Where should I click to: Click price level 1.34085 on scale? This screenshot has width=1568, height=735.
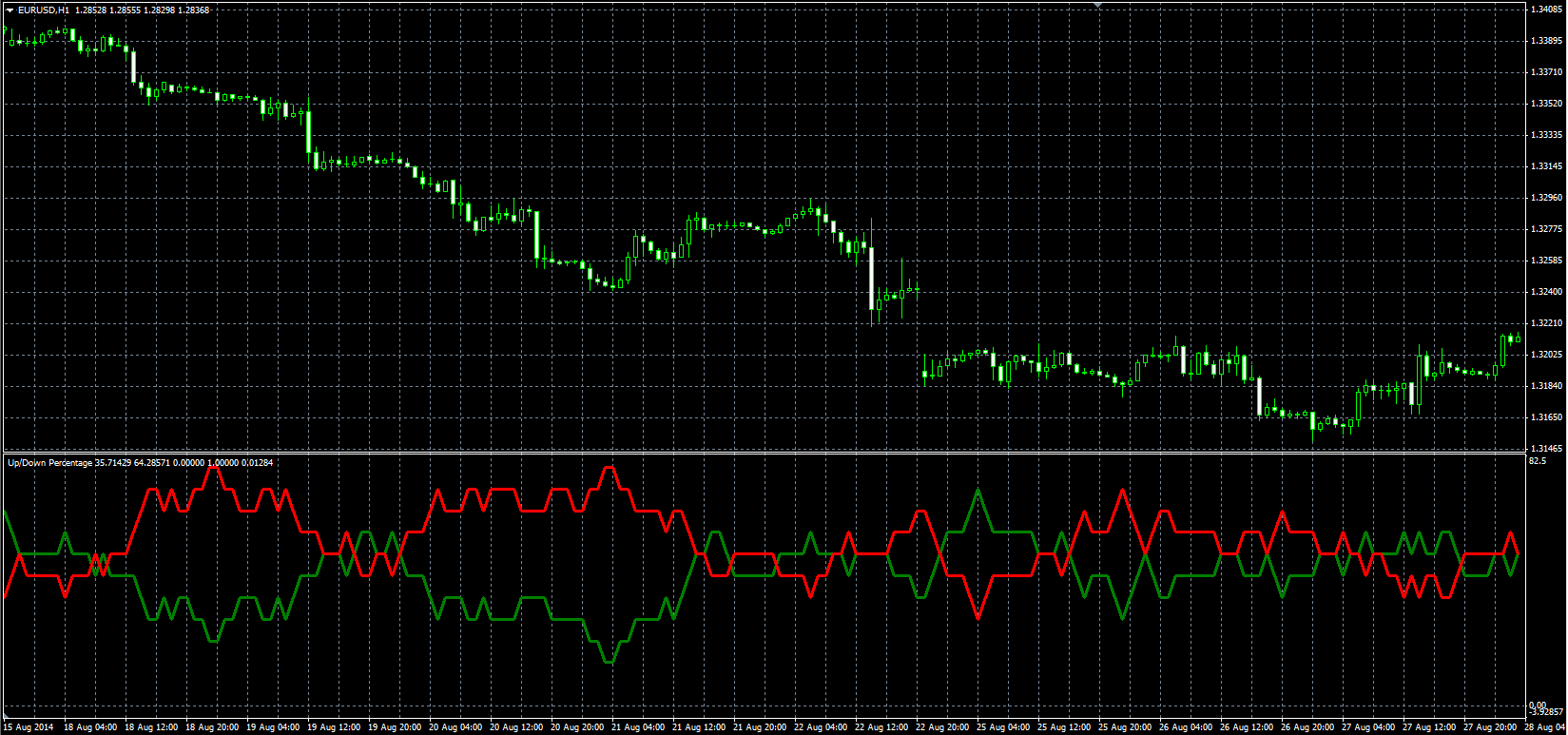click(x=1547, y=10)
